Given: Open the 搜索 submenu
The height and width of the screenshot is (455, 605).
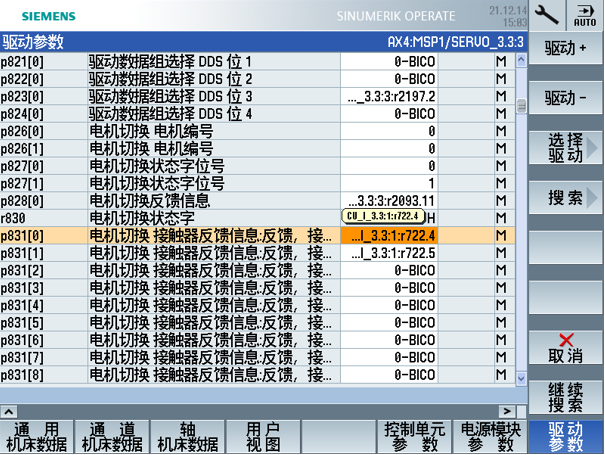Looking at the screenshot, I should 565,198.
